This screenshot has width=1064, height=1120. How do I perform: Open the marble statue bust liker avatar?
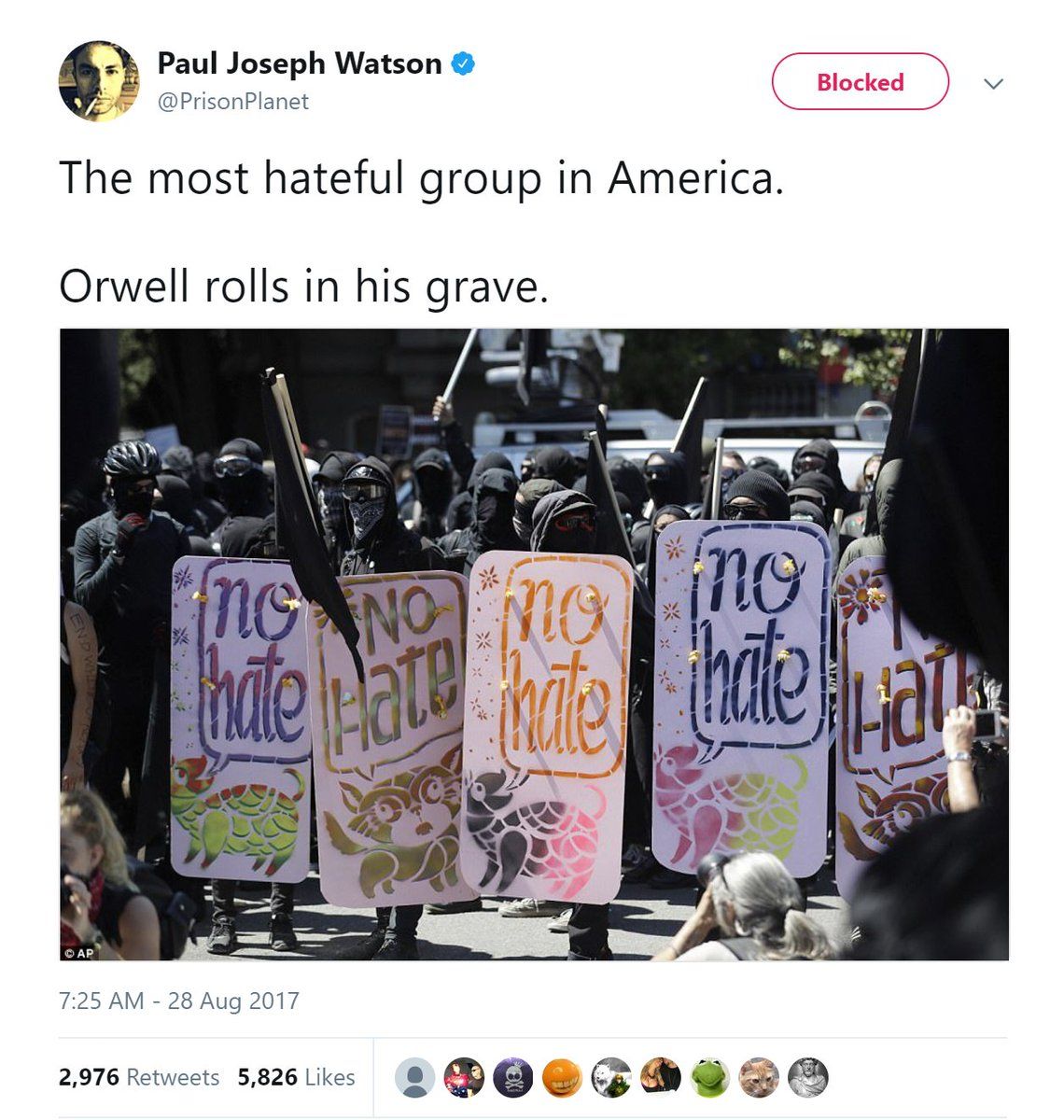click(x=808, y=1077)
